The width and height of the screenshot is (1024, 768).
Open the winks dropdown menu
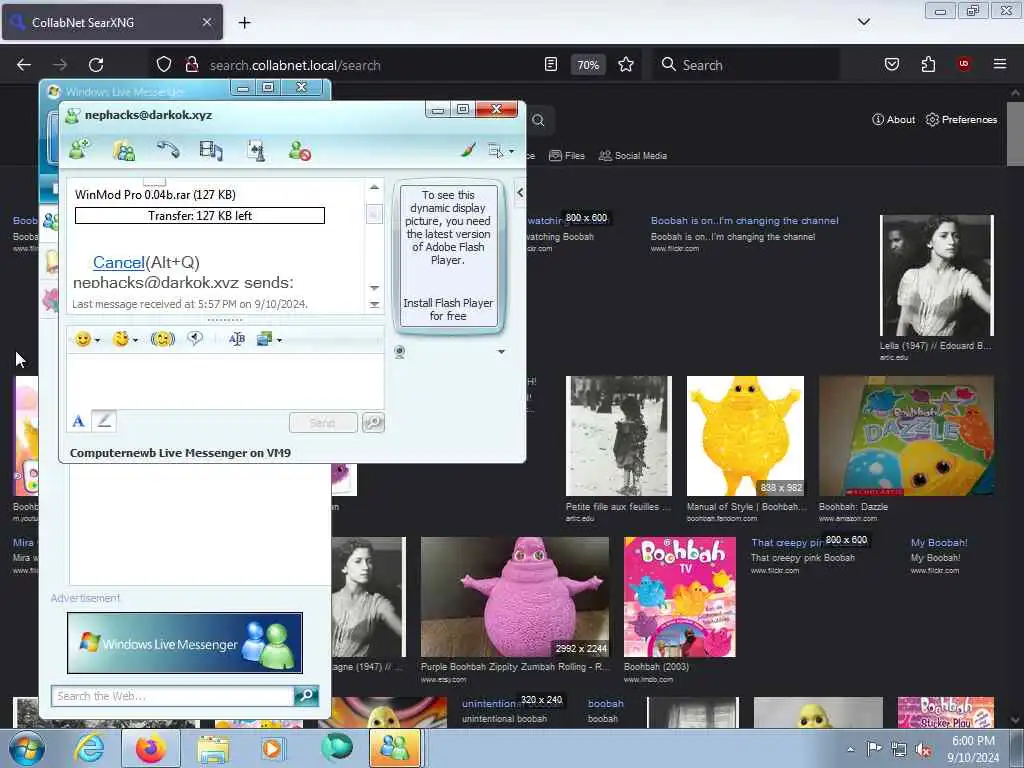pyautogui.click(x=125, y=339)
